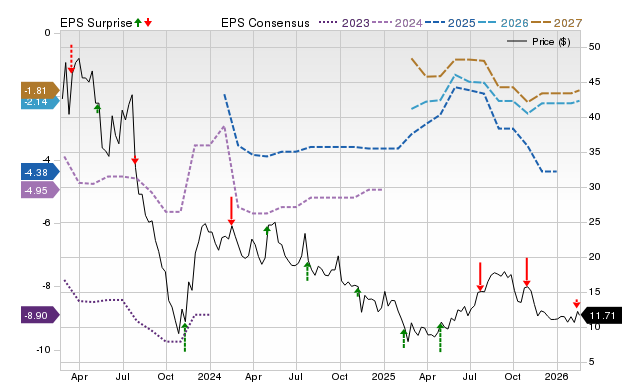Screen dimensions: 640x382
Task: Click the 25 label on the price axis
Action: 594,222
